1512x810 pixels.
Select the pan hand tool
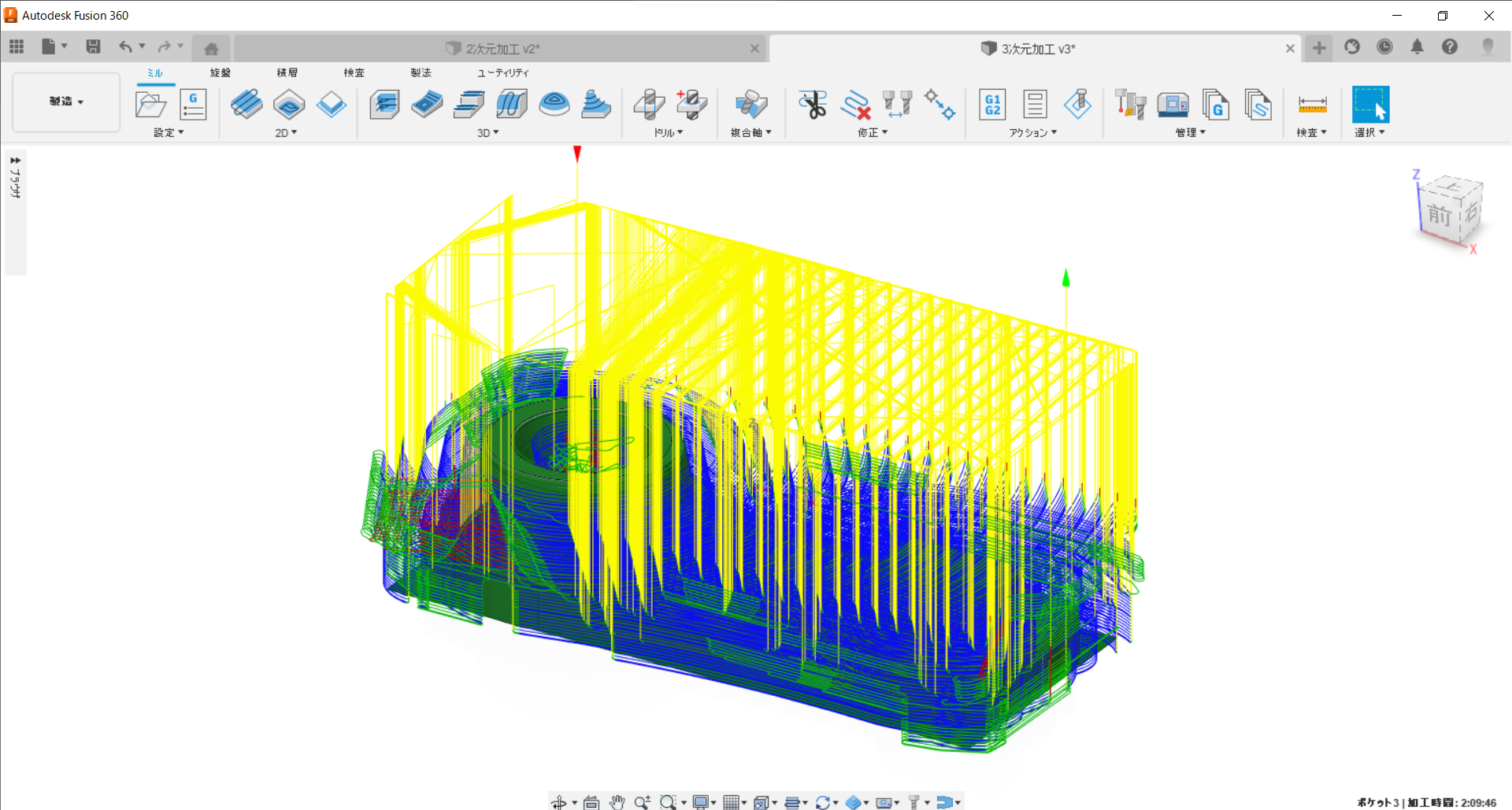617,802
